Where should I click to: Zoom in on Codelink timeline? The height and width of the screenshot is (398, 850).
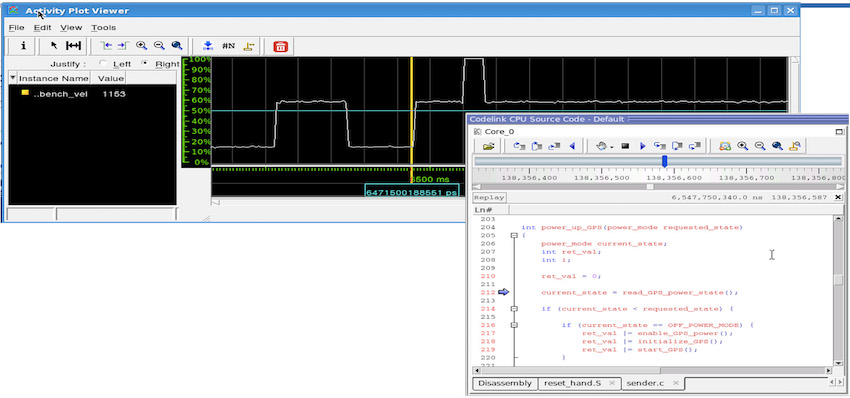point(743,146)
